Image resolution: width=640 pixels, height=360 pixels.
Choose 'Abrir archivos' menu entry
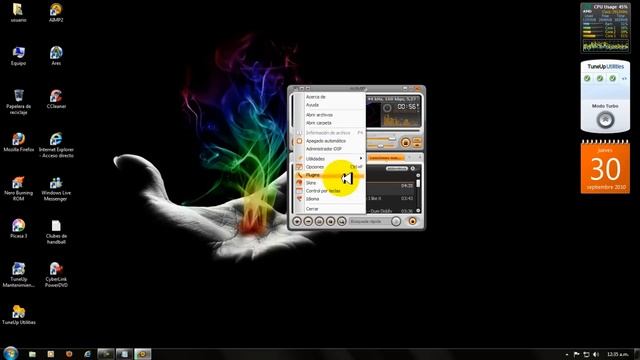[x=330, y=115]
